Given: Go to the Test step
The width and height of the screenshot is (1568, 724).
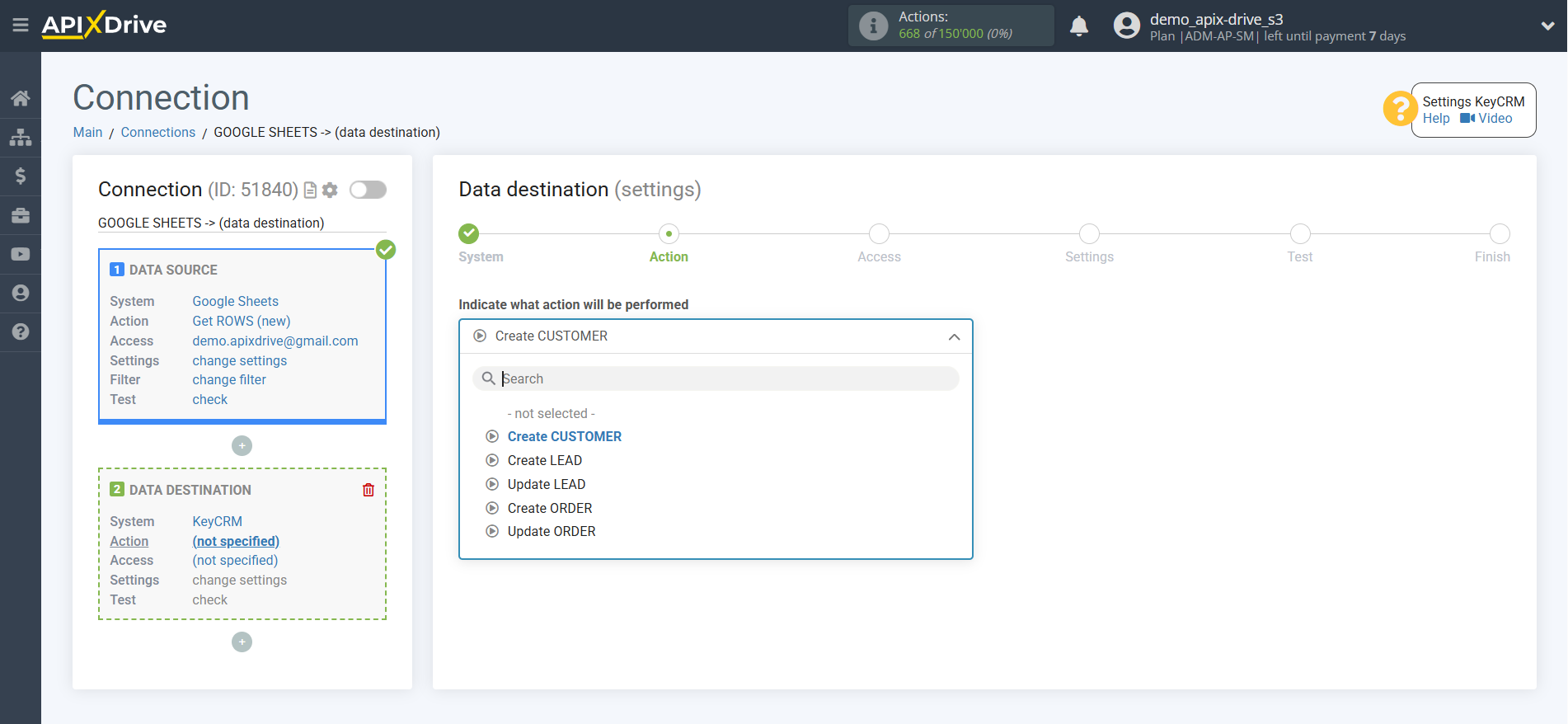Looking at the screenshot, I should (1300, 234).
